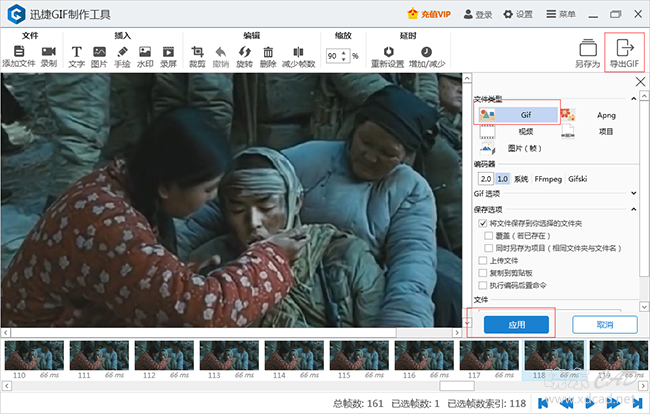Viewport: 650px width, 414px height.
Task: Click the frame strip horizontal scrollbar thumb
Action: [457, 386]
